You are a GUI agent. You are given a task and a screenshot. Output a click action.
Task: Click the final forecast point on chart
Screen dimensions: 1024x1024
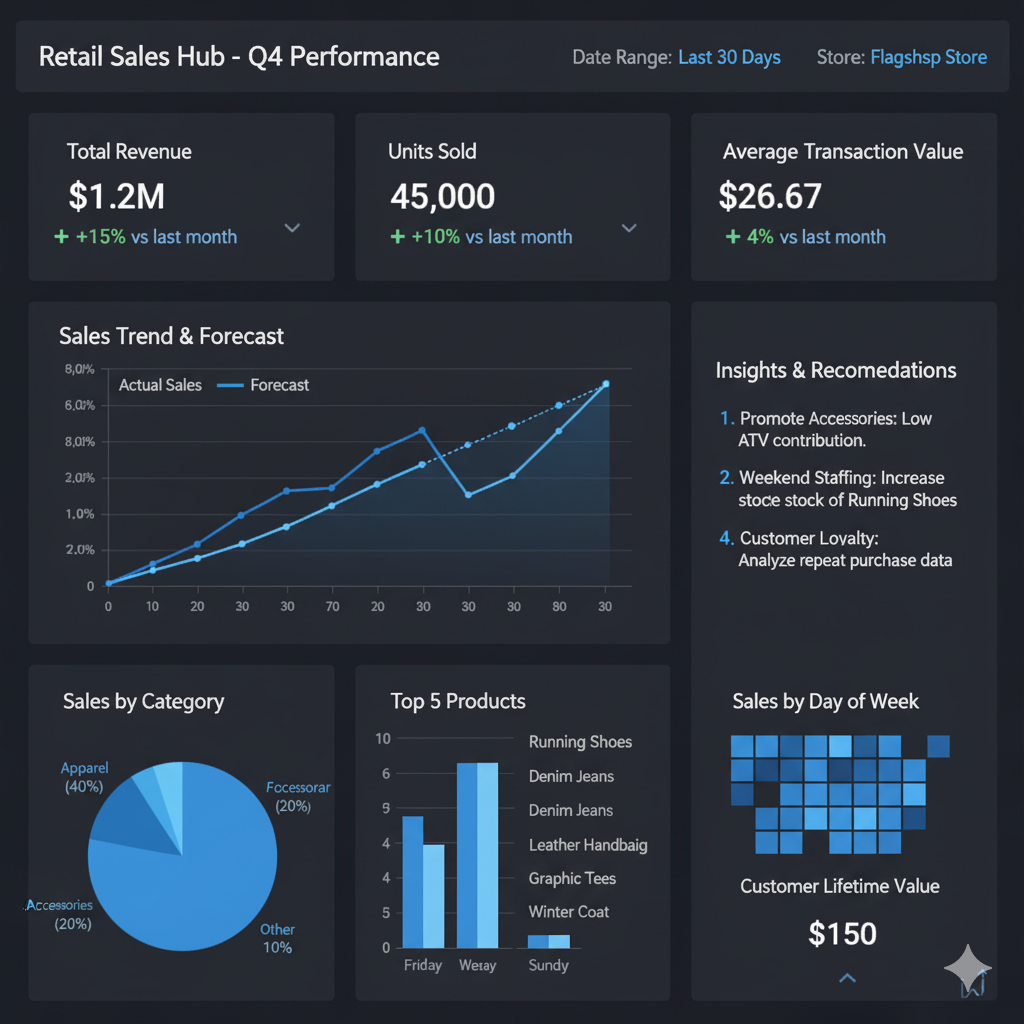coord(605,384)
